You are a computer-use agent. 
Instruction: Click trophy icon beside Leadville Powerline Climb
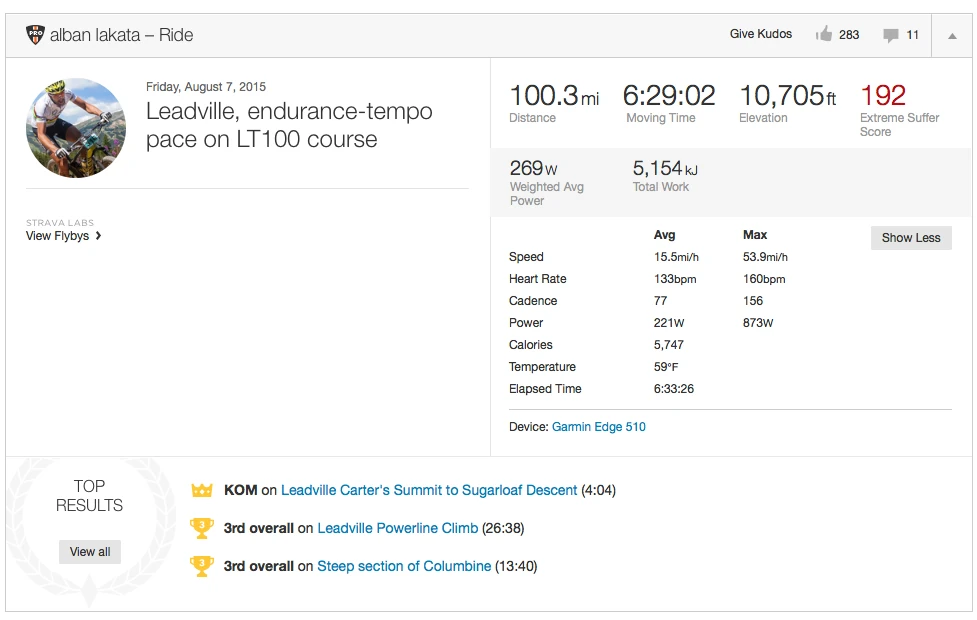[x=202, y=528]
